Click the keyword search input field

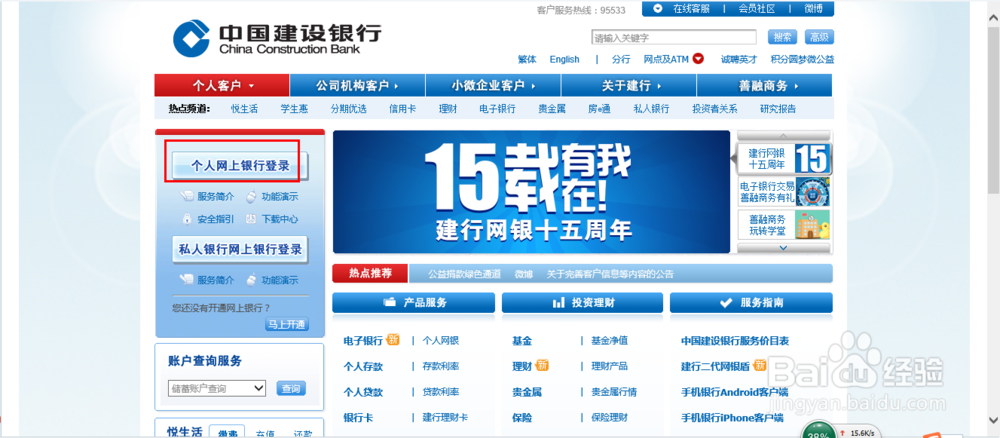tap(674, 38)
